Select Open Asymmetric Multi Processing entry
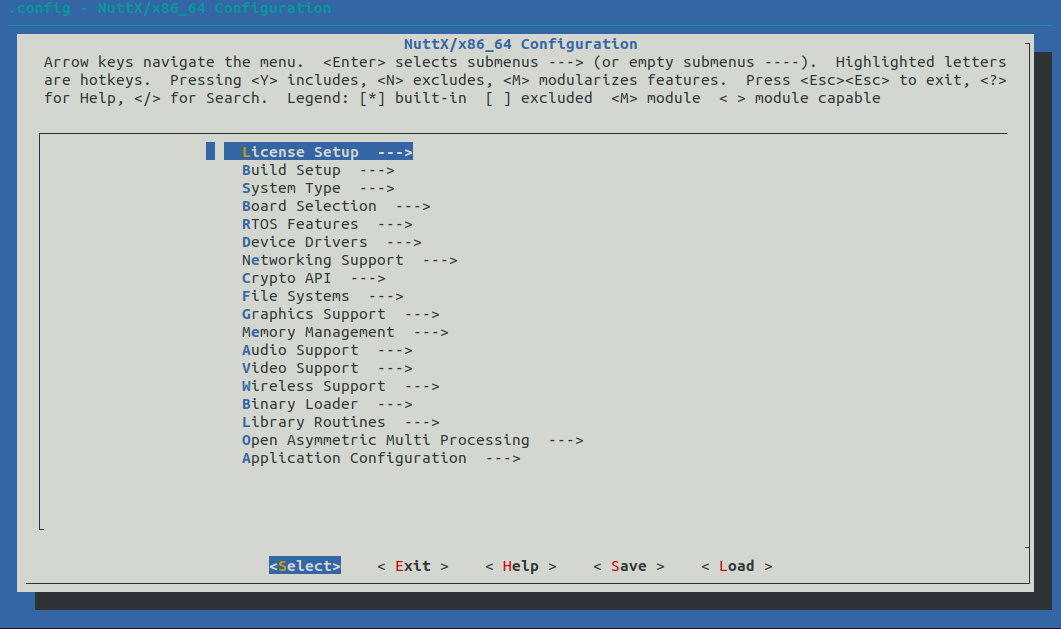Screen dimensions: 1061x629 (x=413, y=440)
